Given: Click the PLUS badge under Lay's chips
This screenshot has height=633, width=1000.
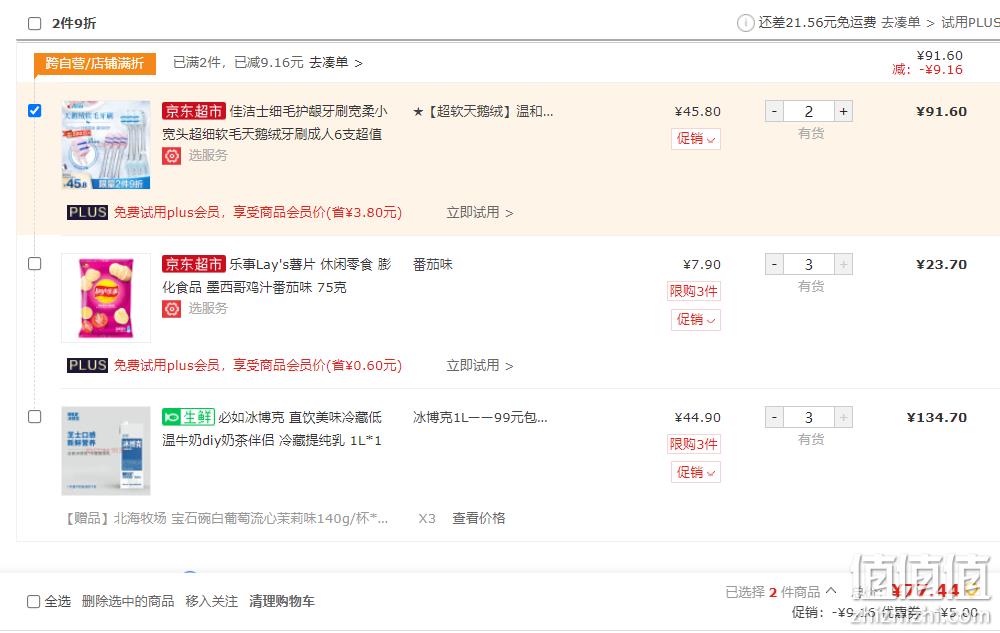Looking at the screenshot, I should [x=87, y=365].
